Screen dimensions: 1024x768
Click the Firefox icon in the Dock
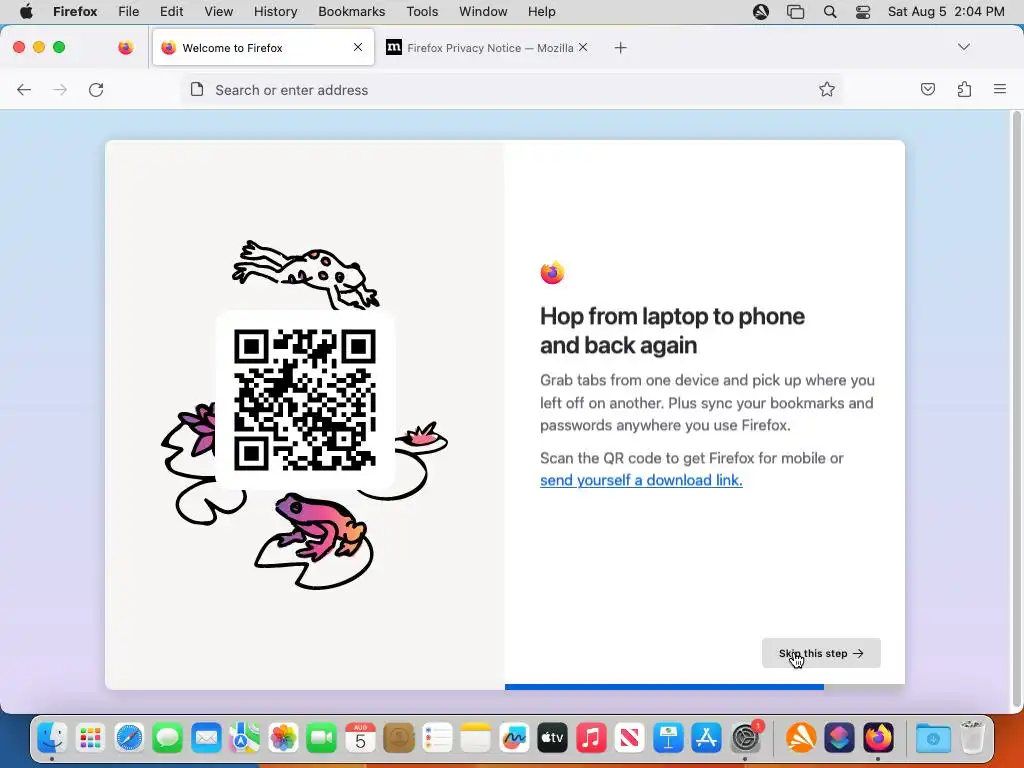pyautogui.click(x=878, y=738)
